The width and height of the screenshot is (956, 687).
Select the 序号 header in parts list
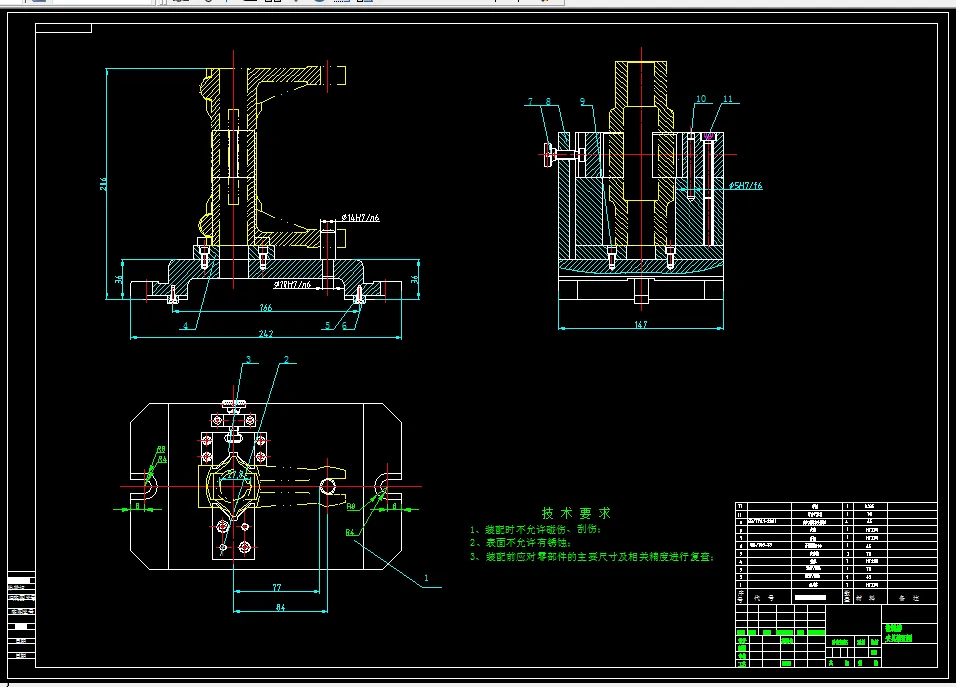tap(741, 596)
